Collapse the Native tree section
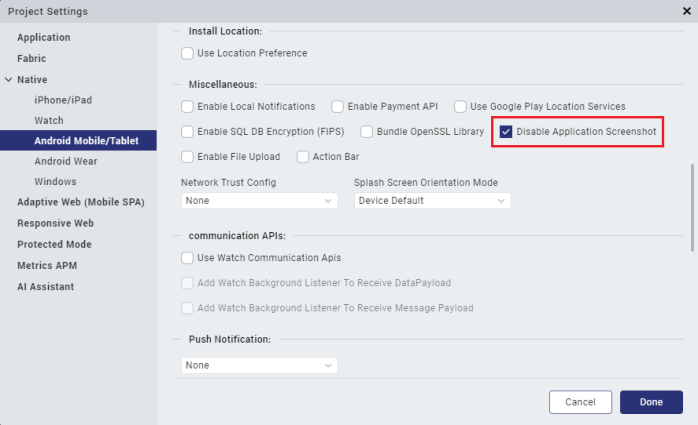The height and width of the screenshot is (425, 698). pos(9,79)
